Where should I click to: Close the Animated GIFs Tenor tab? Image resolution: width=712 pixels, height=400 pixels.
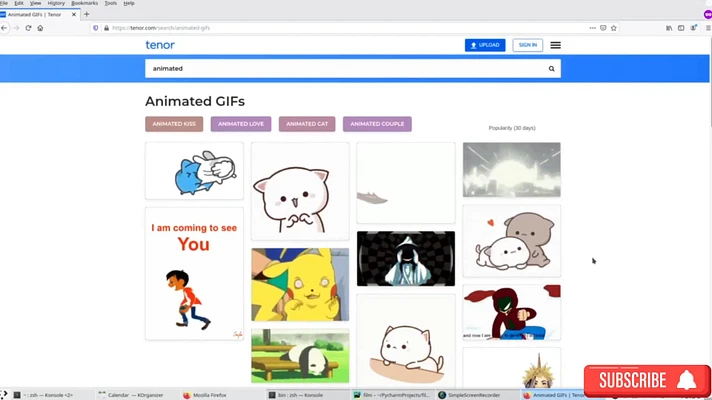(x=74, y=15)
